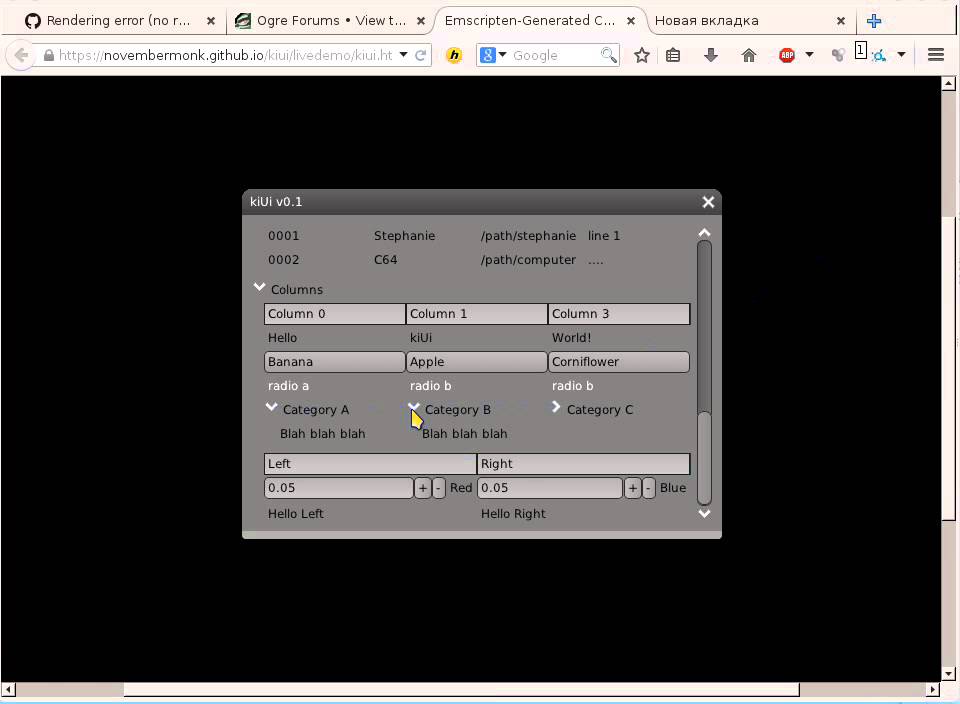Click the Red 0.05 input field
Viewport: 960px width, 704px height.
point(339,488)
